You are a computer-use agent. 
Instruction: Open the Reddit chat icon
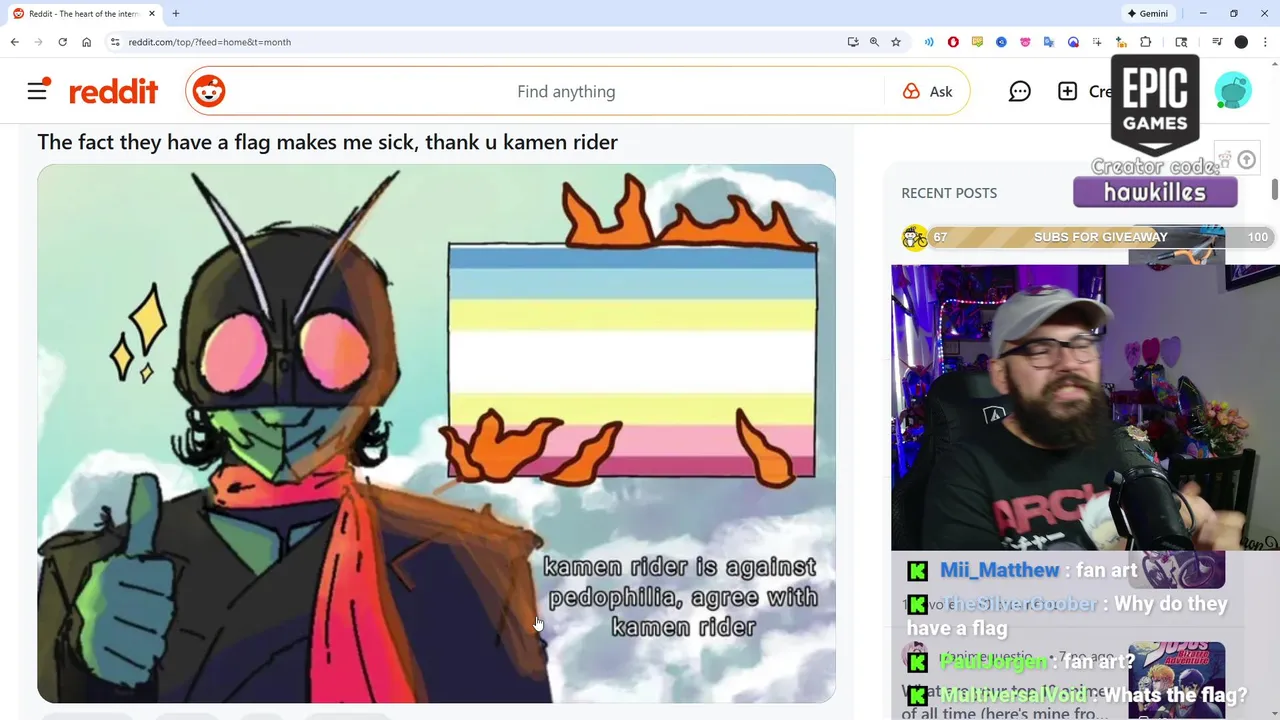pyautogui.click(x=1019, y=91)
